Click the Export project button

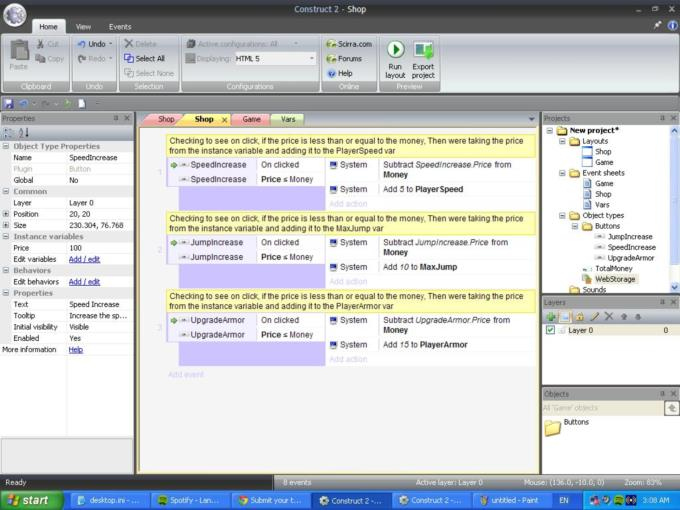[x=423, y=59]
